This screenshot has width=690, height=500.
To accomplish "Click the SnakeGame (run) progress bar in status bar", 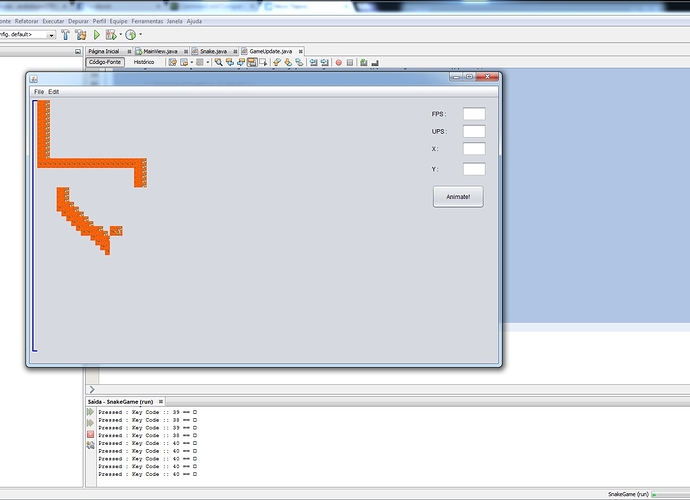I will pyautogui.click(x=670, y=495).
